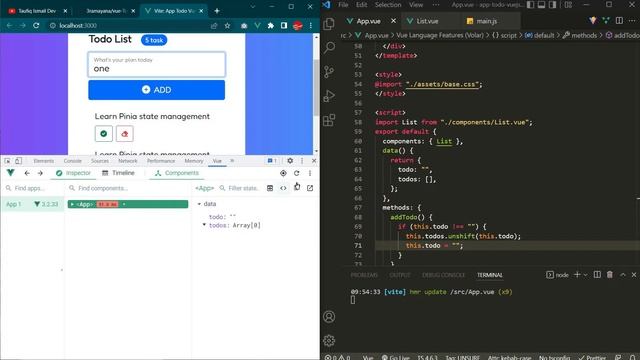Toggle VS Code primary sidebar layout

(530, 5)
